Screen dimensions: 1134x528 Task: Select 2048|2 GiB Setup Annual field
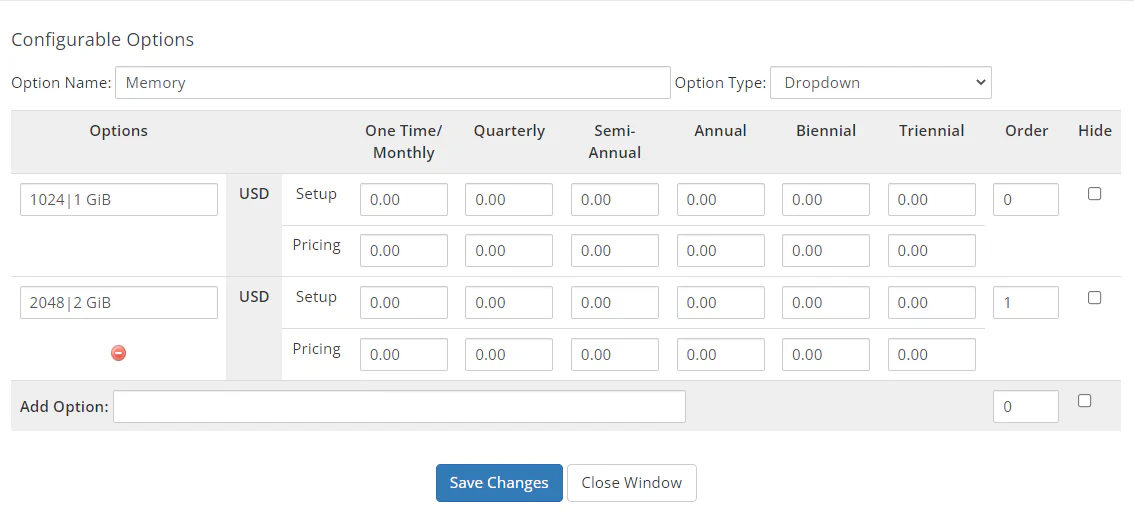click(x=720, y=303)
